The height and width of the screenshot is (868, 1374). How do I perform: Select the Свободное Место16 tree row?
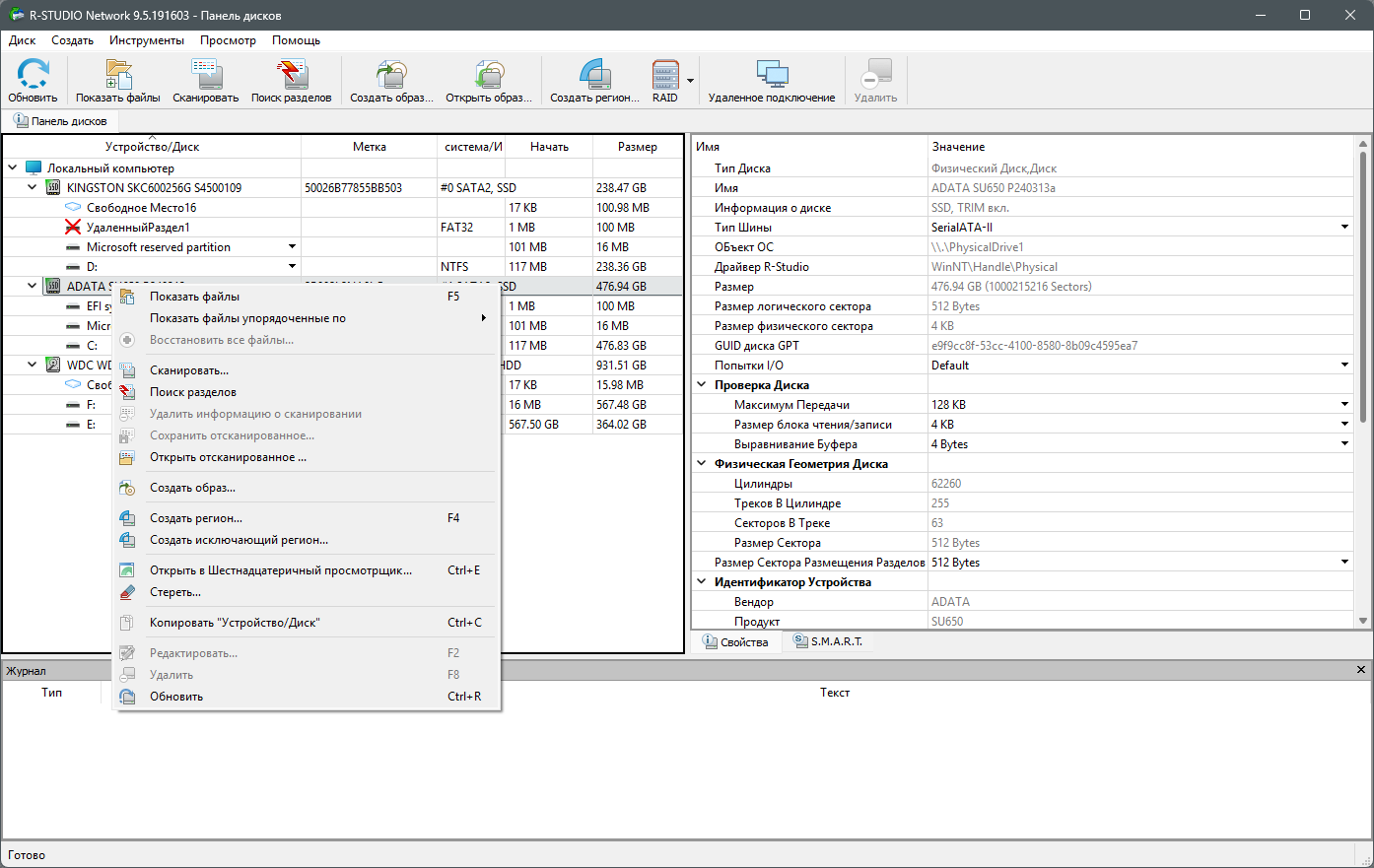pos(342,208)
